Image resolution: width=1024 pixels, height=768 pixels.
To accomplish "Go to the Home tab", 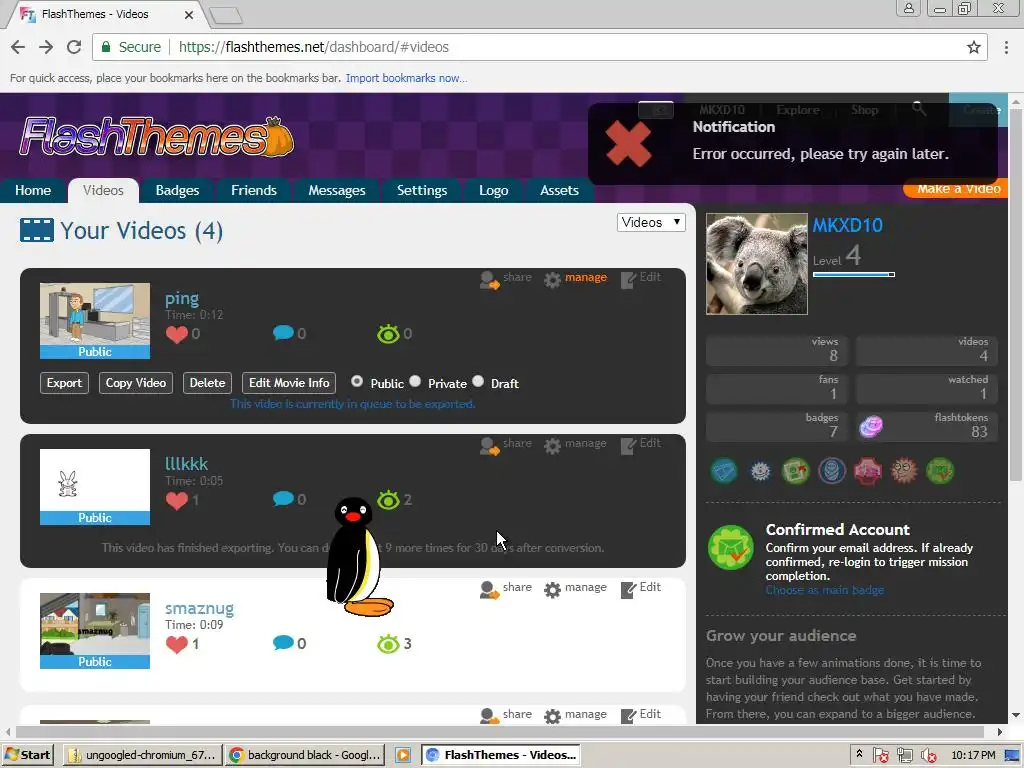I will click(33, 190).
